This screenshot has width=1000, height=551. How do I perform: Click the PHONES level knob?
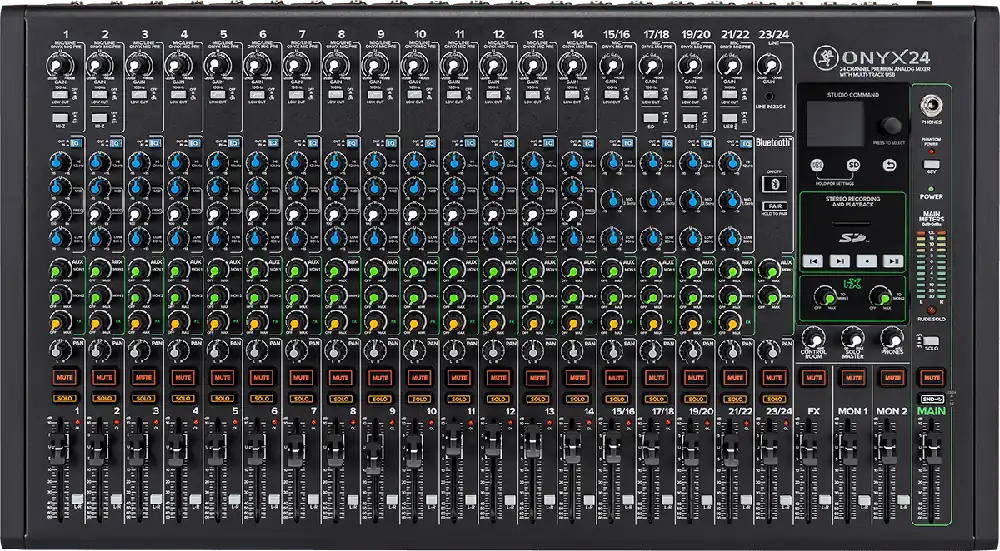point(892,338)
